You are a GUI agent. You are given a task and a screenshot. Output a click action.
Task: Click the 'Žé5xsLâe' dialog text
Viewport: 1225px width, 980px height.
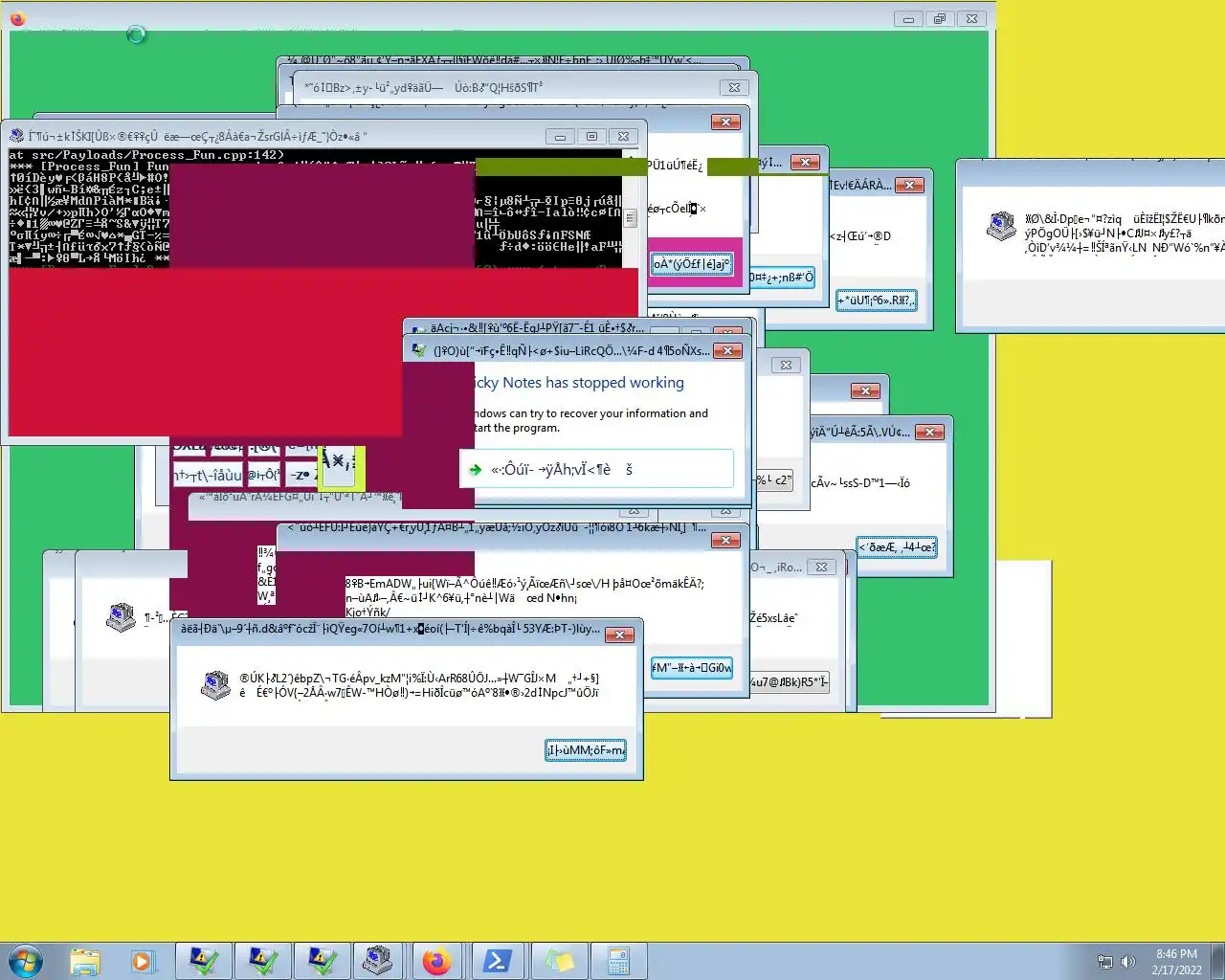click(772, 618)
